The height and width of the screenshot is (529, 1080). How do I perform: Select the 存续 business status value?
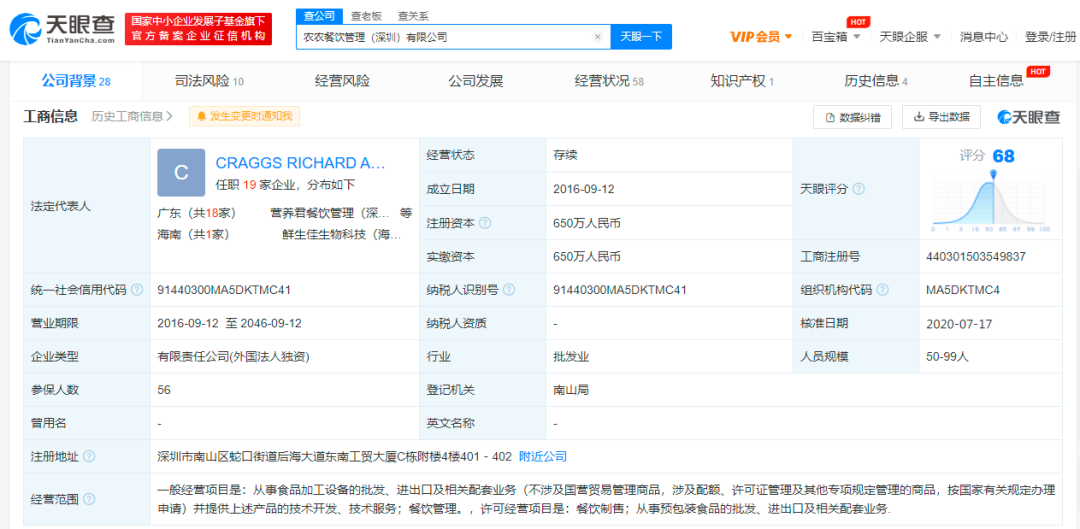pyautogui.click(x=565, y=156)
